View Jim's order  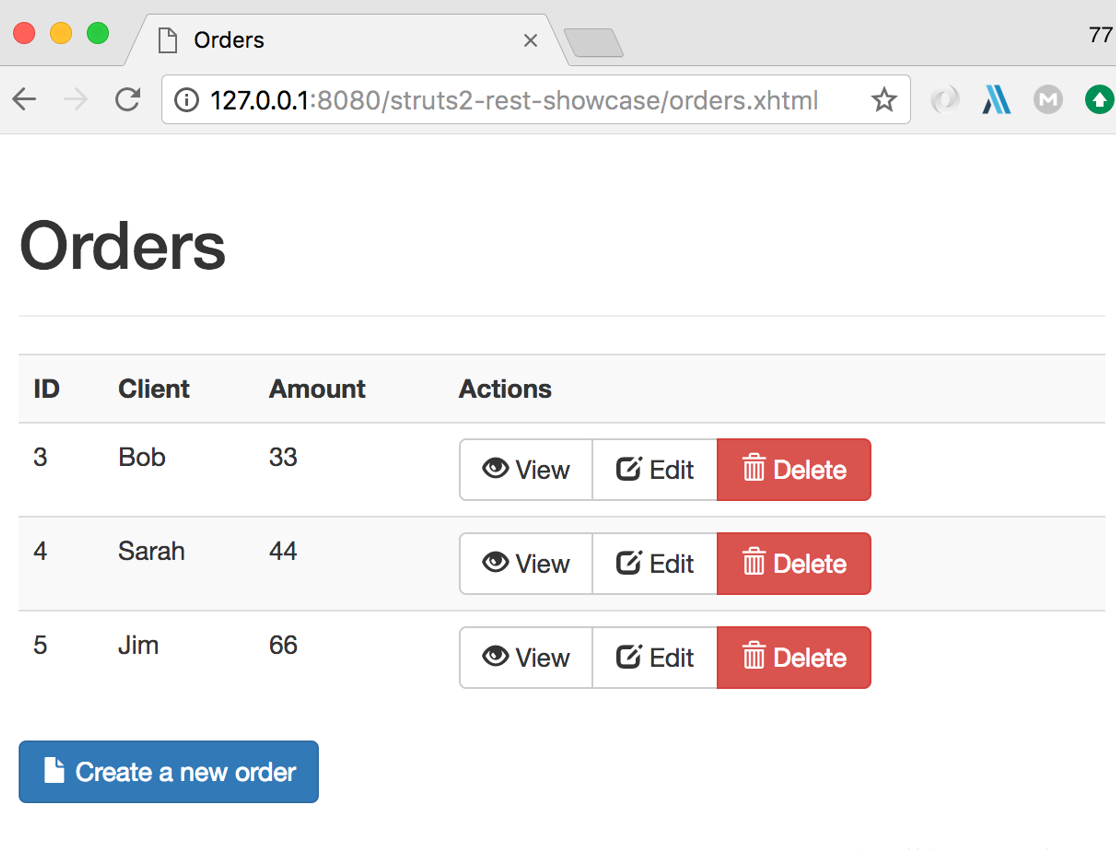point(526,658)
